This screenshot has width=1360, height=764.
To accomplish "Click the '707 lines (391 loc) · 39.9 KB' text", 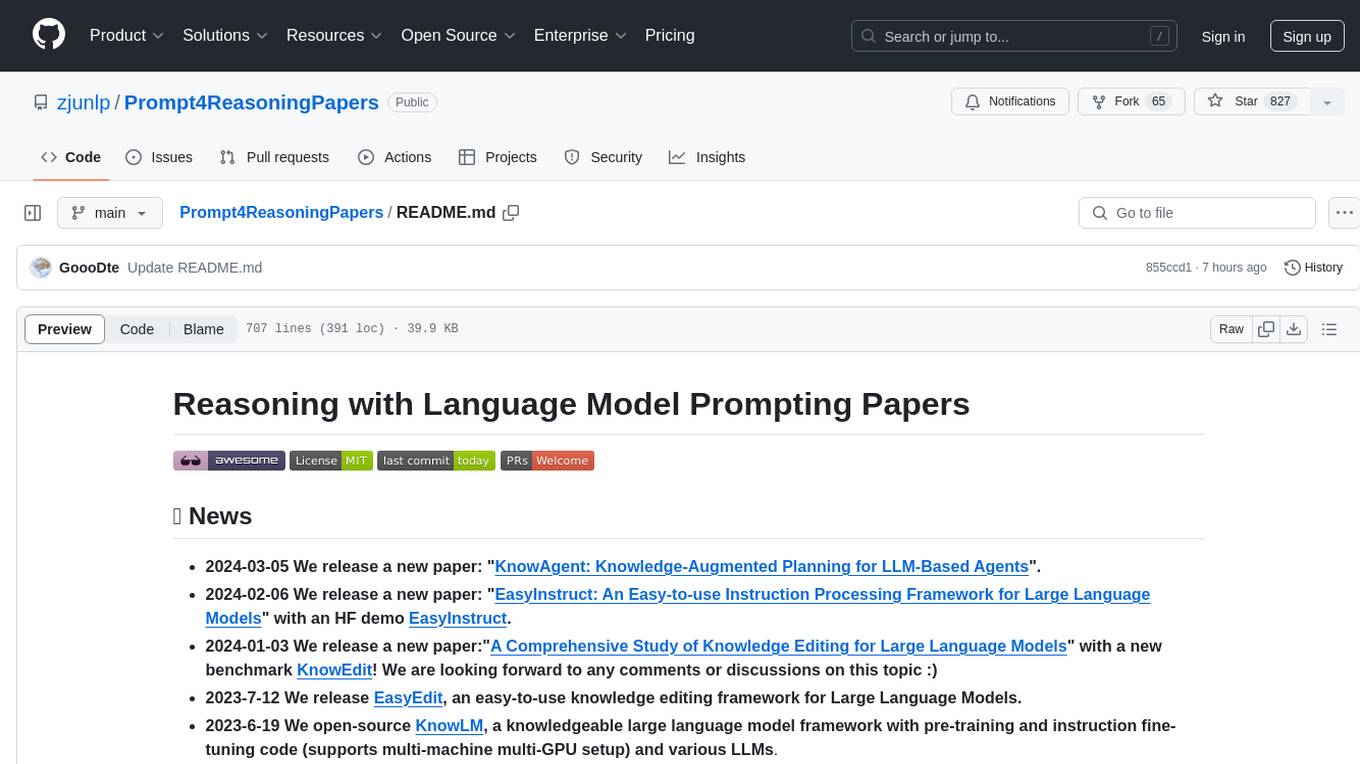I will click(x=352, y=329).
